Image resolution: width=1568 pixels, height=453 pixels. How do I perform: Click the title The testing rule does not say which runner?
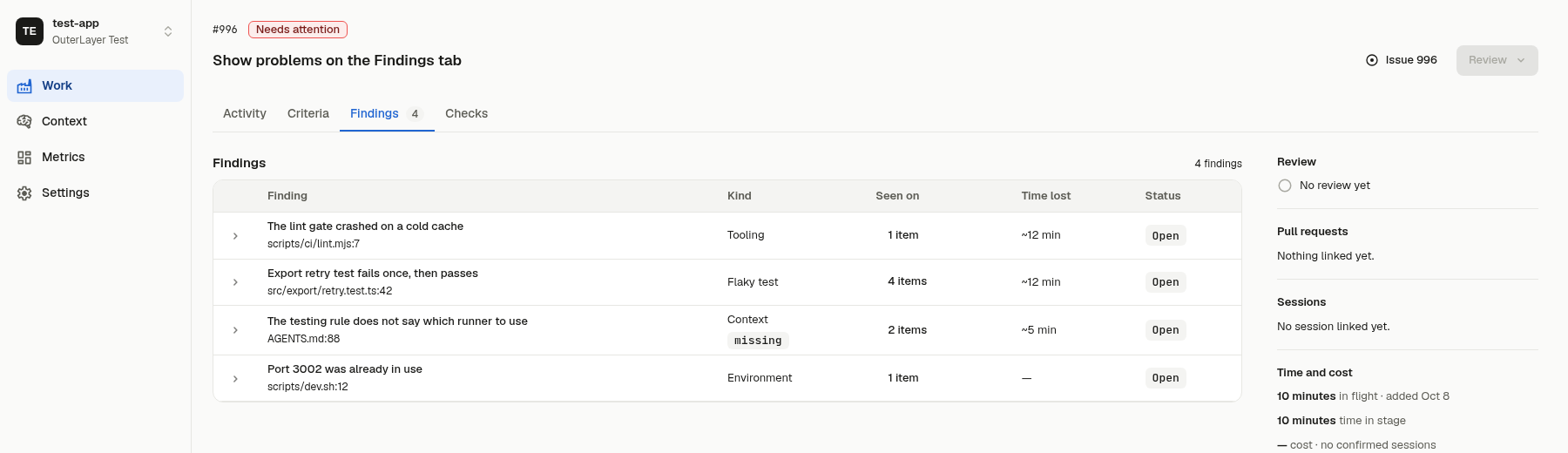(x=397, y=321)
